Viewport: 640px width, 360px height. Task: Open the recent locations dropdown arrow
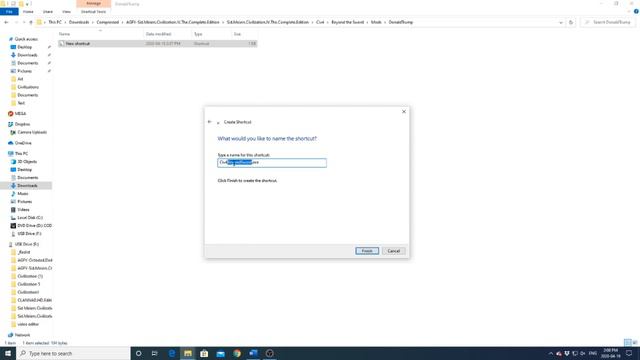coord(24,22)
